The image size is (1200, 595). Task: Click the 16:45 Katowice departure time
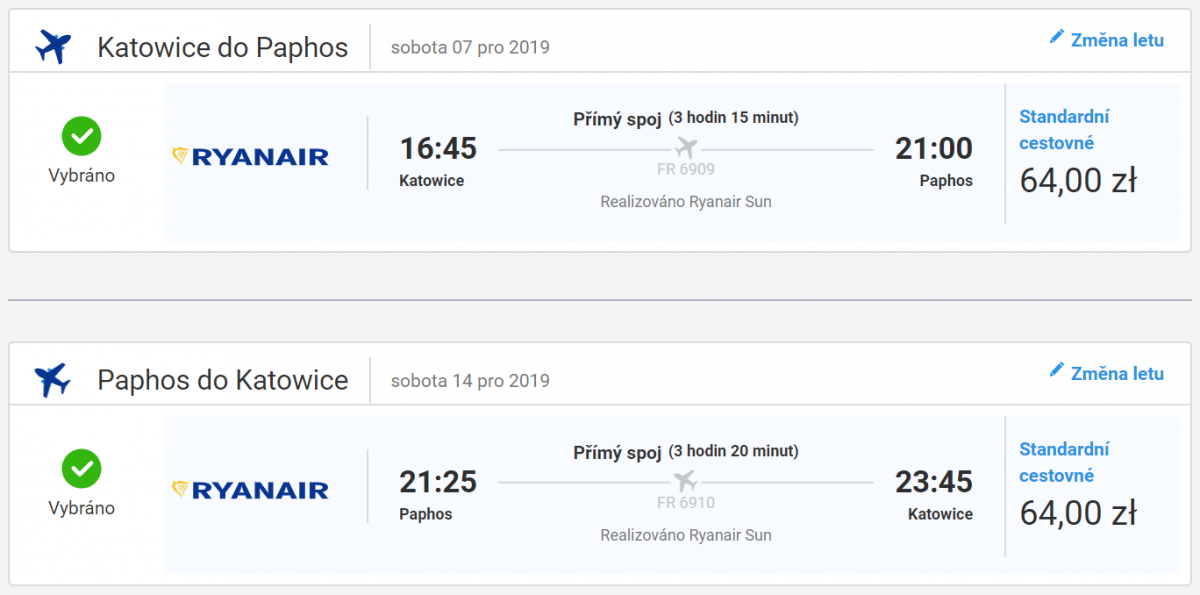[438, 149]
